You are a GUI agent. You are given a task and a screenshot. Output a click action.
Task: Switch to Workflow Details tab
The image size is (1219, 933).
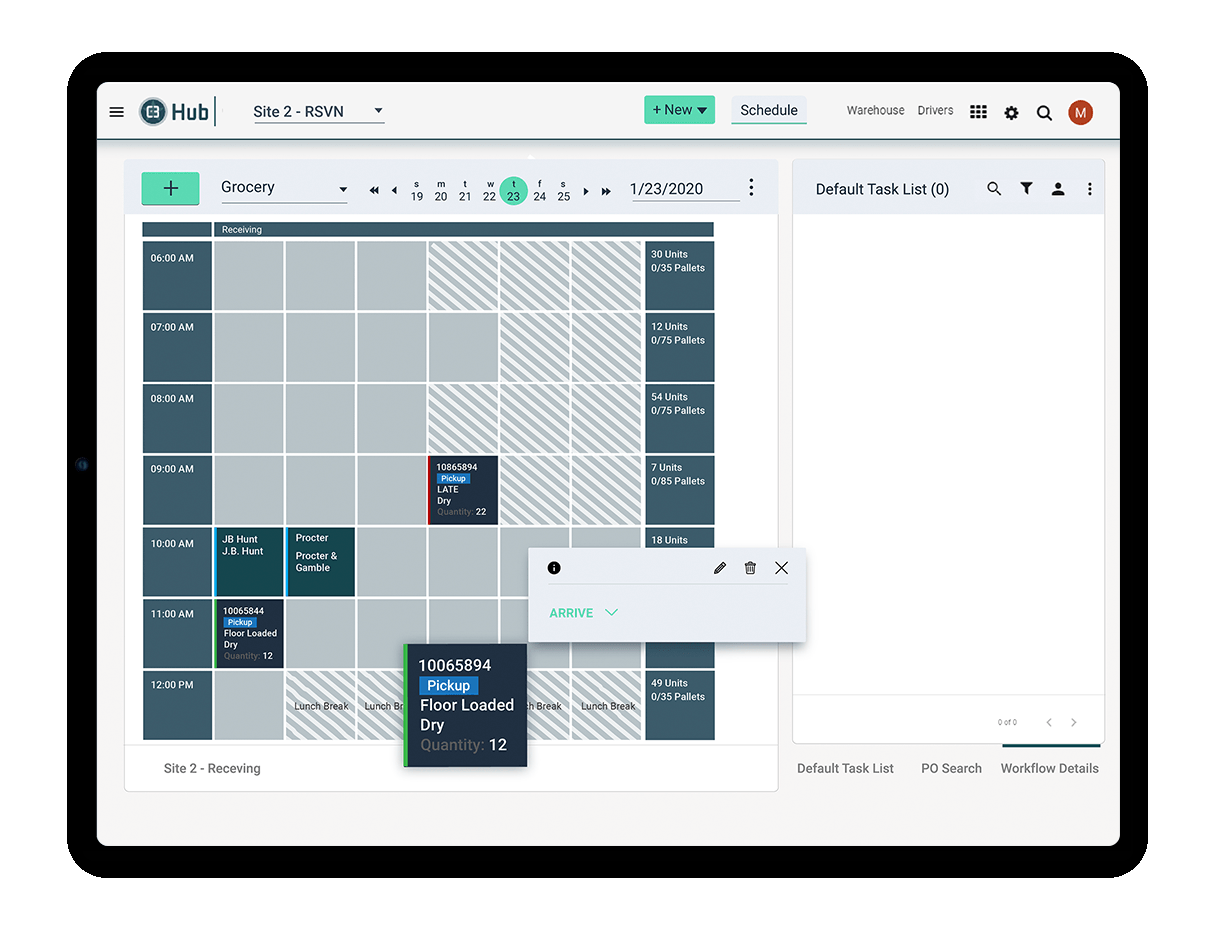click(1049, 768)
